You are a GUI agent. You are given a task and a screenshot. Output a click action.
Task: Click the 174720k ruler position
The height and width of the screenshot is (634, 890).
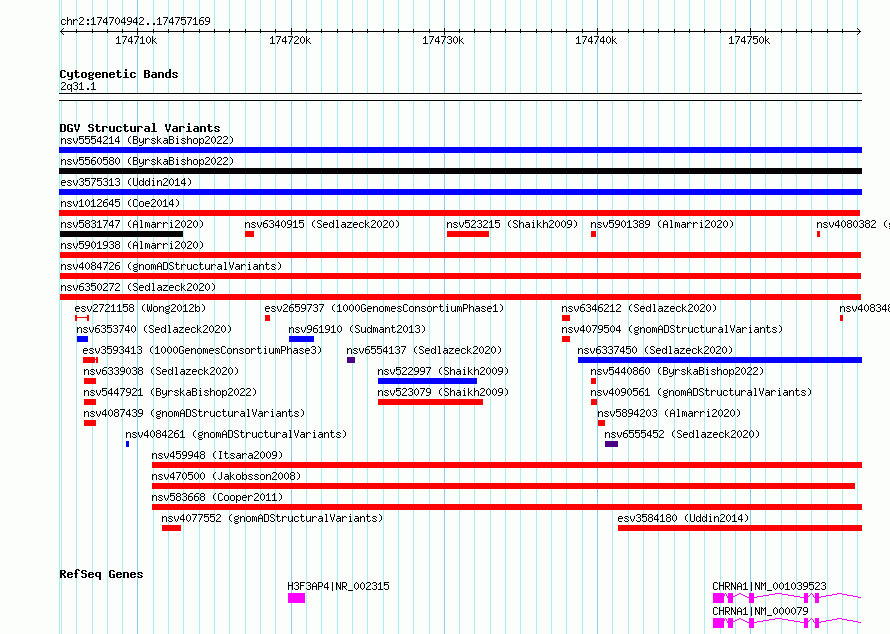(x=290, y=40)
